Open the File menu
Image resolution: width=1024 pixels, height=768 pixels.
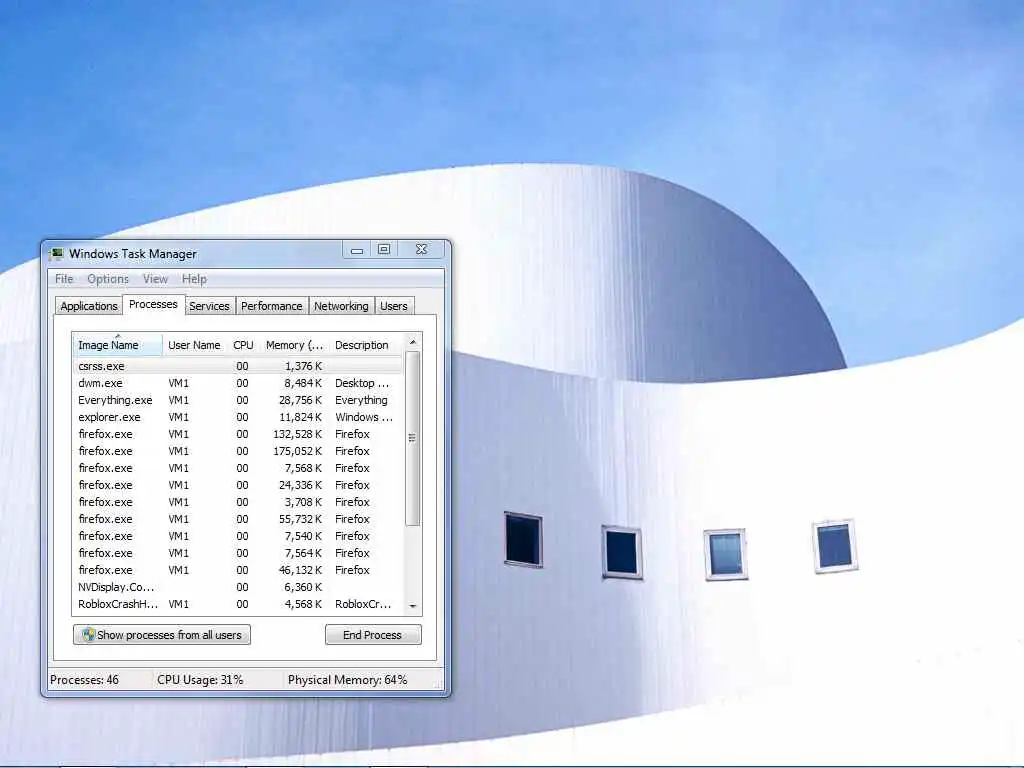point(64,279)
